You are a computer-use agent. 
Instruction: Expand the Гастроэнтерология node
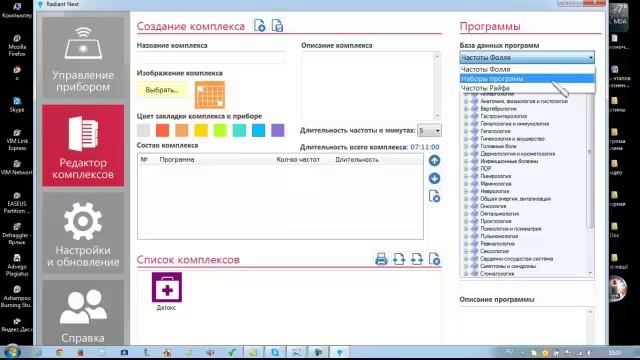[x=466, y=116]
